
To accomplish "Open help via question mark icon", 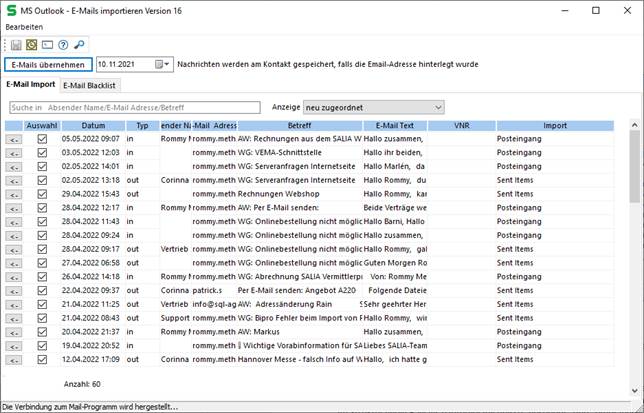I will coord(62,46).
